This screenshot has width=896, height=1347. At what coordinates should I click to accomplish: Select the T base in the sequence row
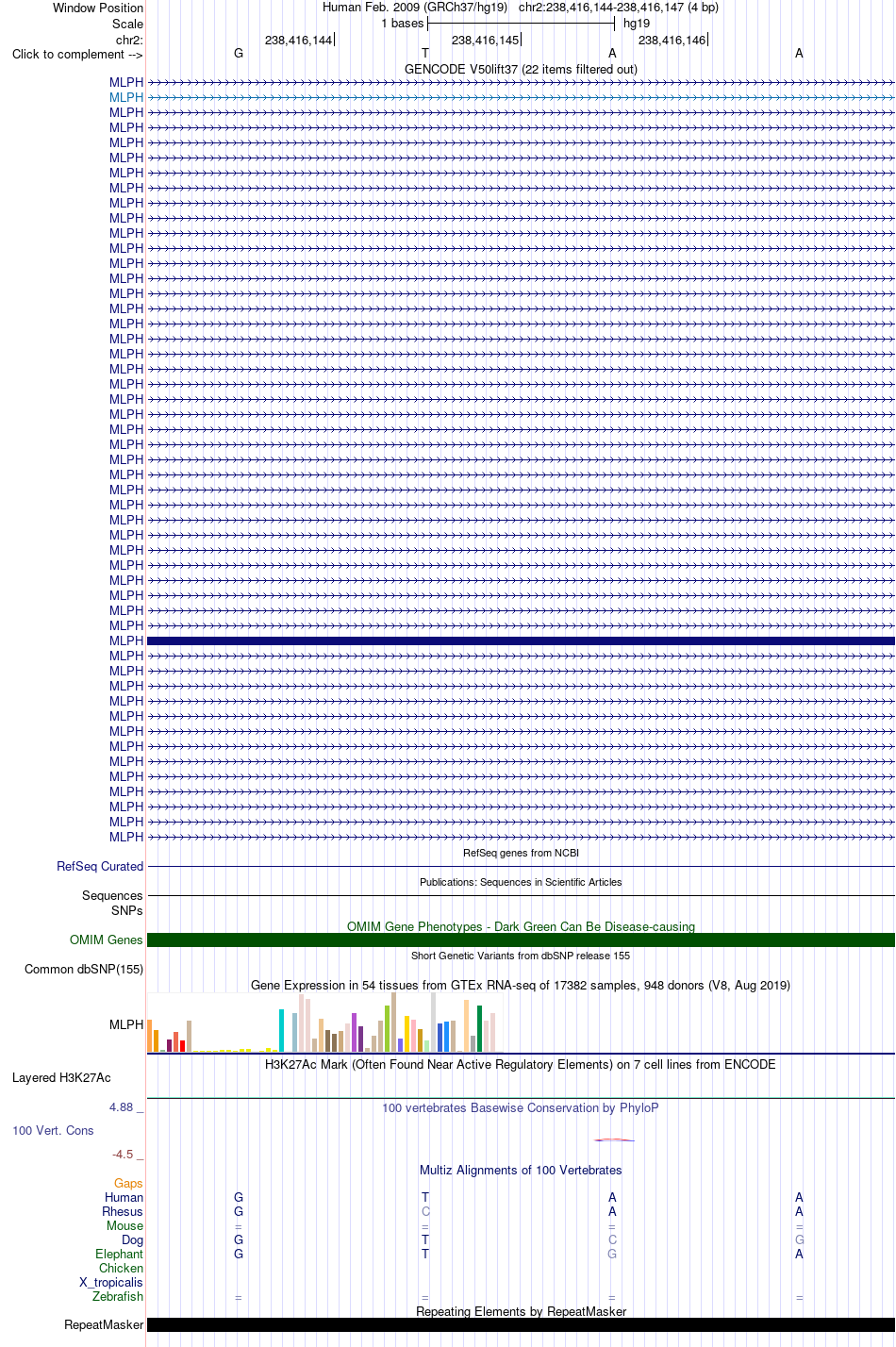click(425, 54)
